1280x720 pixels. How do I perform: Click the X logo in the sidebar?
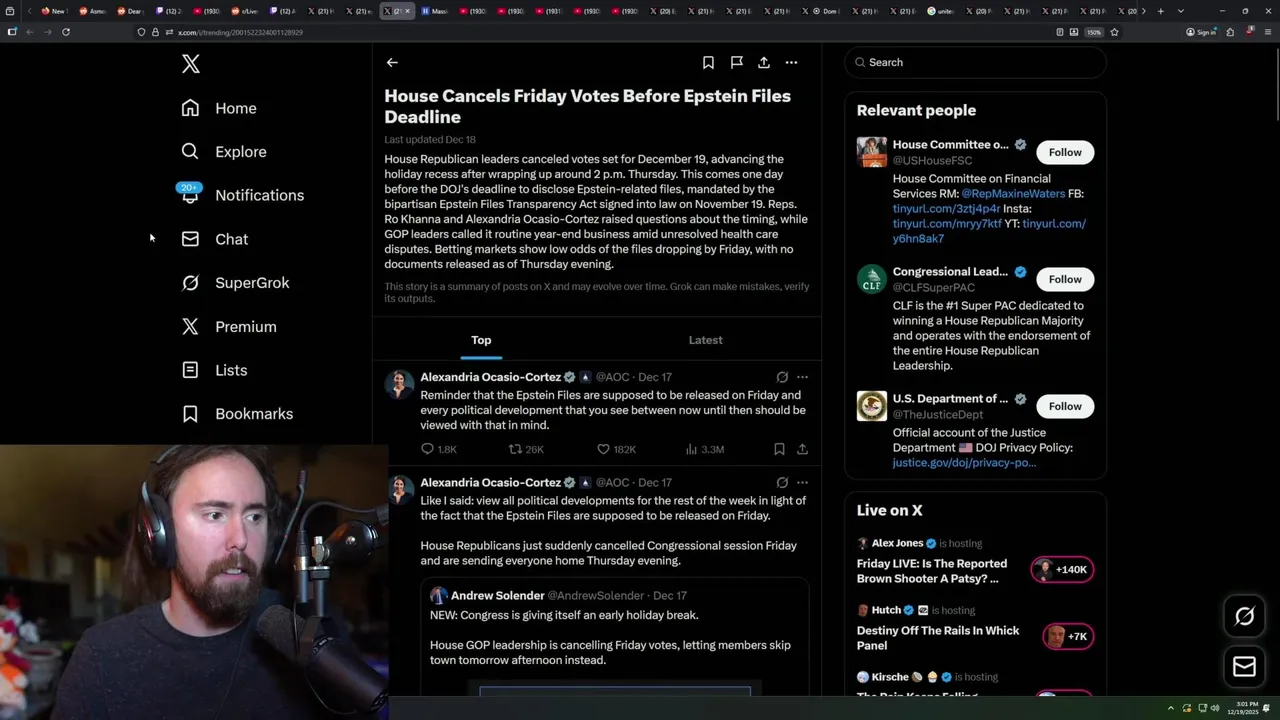191,64
